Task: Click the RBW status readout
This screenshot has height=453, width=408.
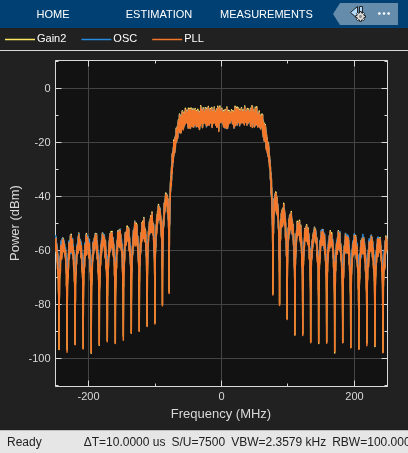Action: [370, 442]
